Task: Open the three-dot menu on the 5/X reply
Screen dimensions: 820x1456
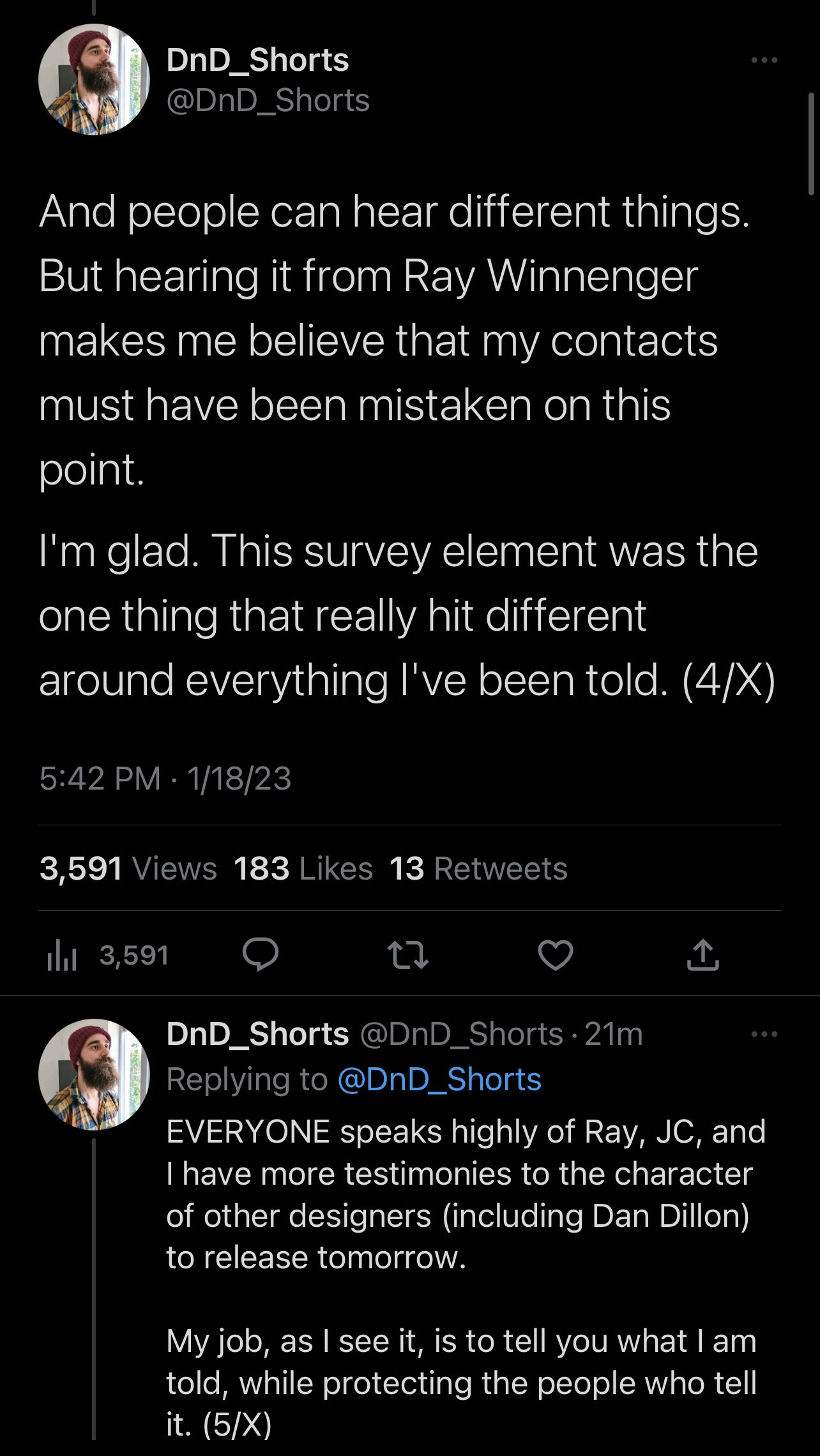Action: pos(764,1035)
